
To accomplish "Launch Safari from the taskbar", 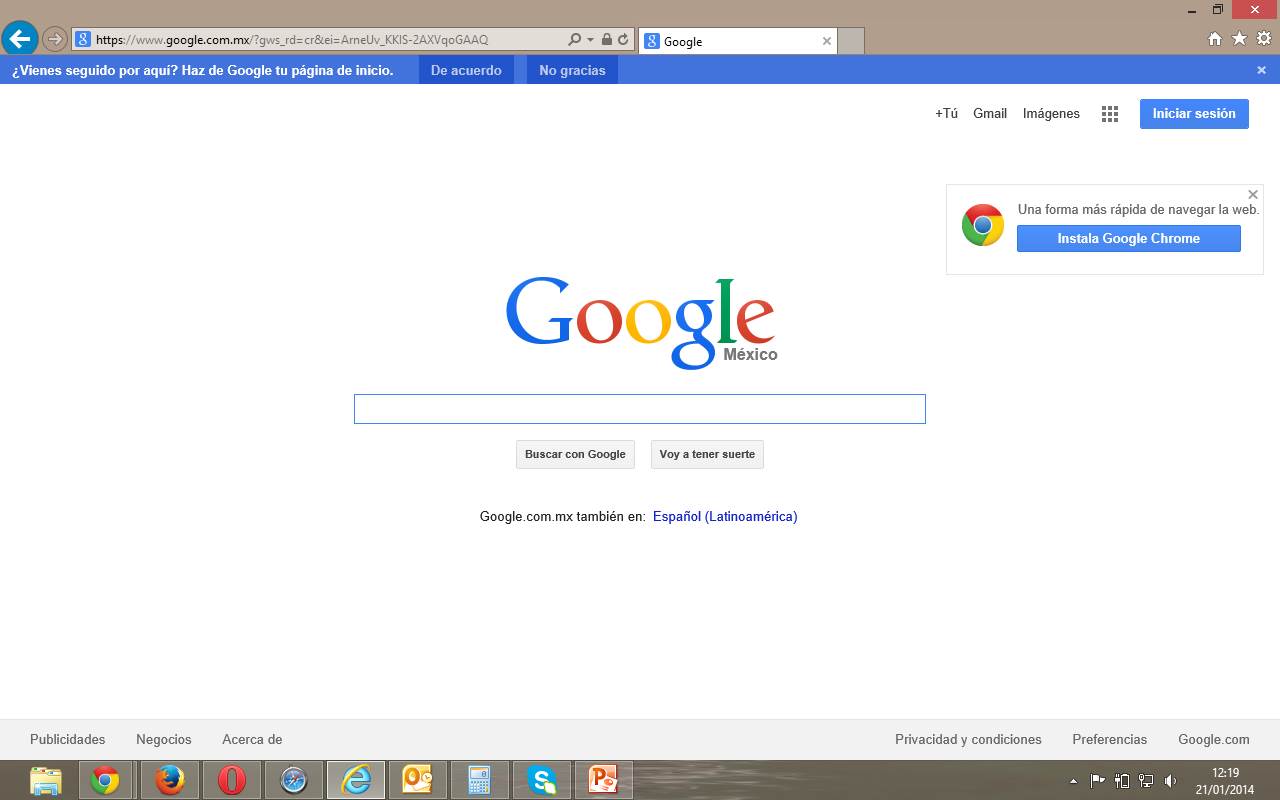I will tap(294, 780).
